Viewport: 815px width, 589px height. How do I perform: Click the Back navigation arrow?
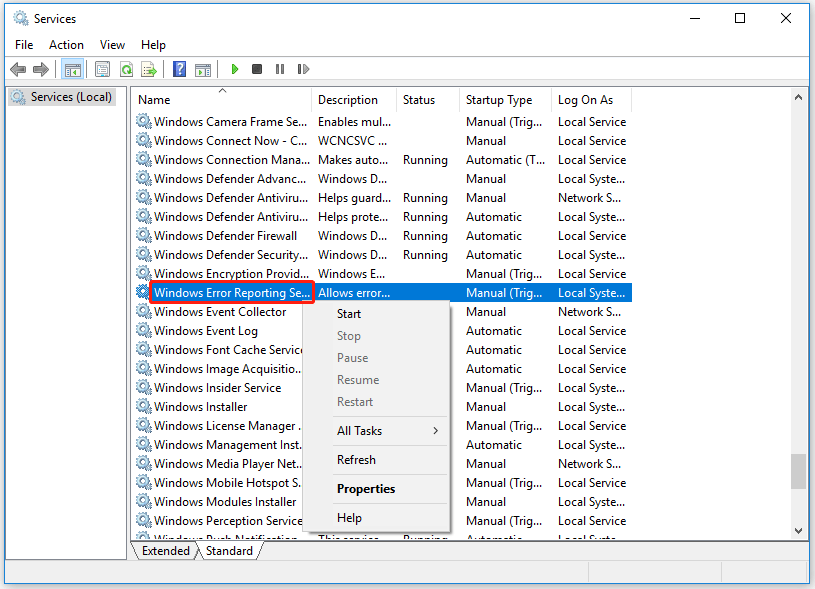tap(16, 69)
